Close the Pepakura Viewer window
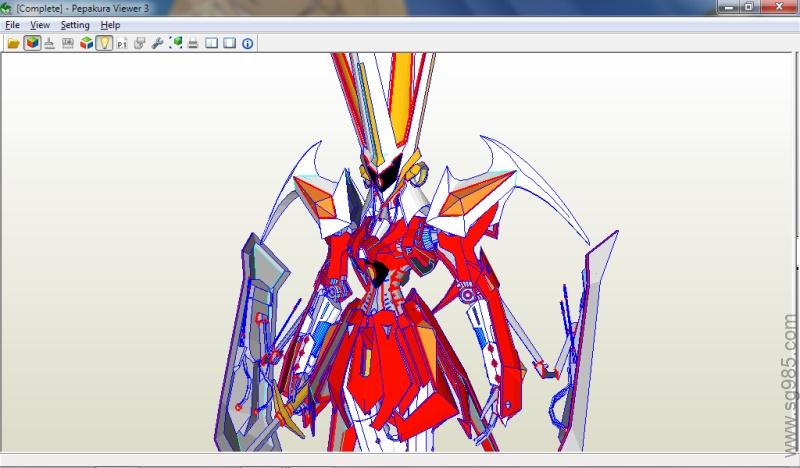 pyautogui.click(x=779, y=7)
